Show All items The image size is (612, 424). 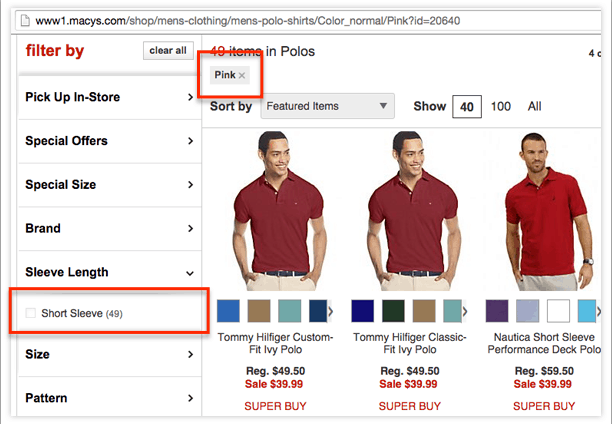pyautogui.click(x=534, y=106)
